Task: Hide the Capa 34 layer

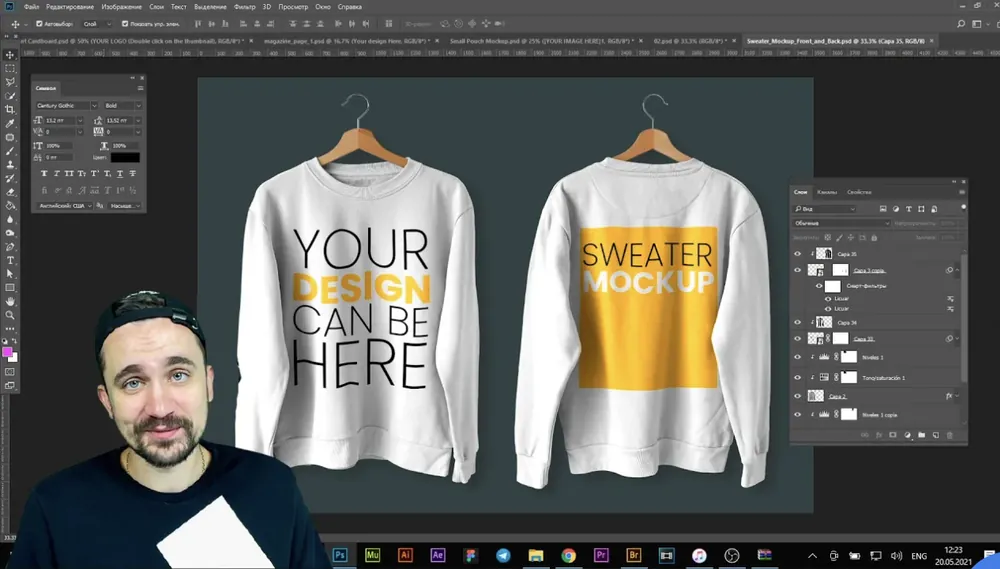Action: tap(797, 322)
